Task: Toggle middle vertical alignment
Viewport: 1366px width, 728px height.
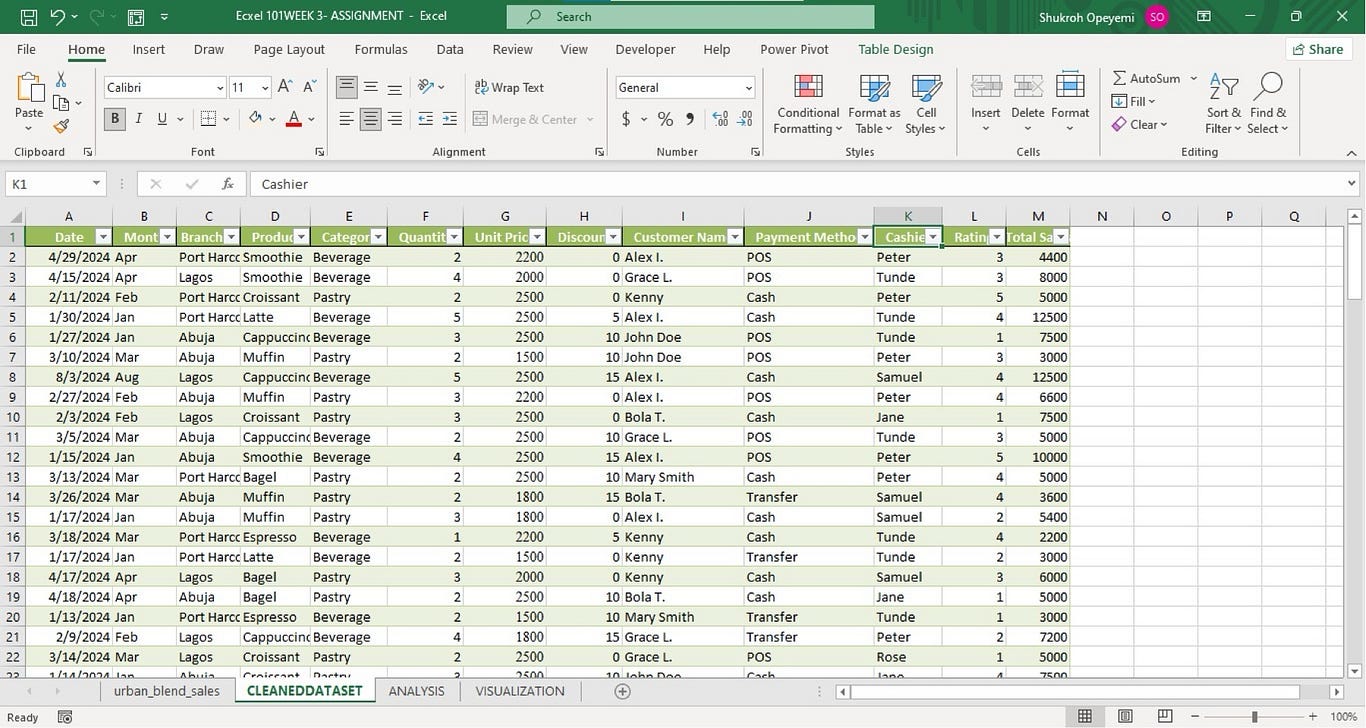Action: coord(371,87)
